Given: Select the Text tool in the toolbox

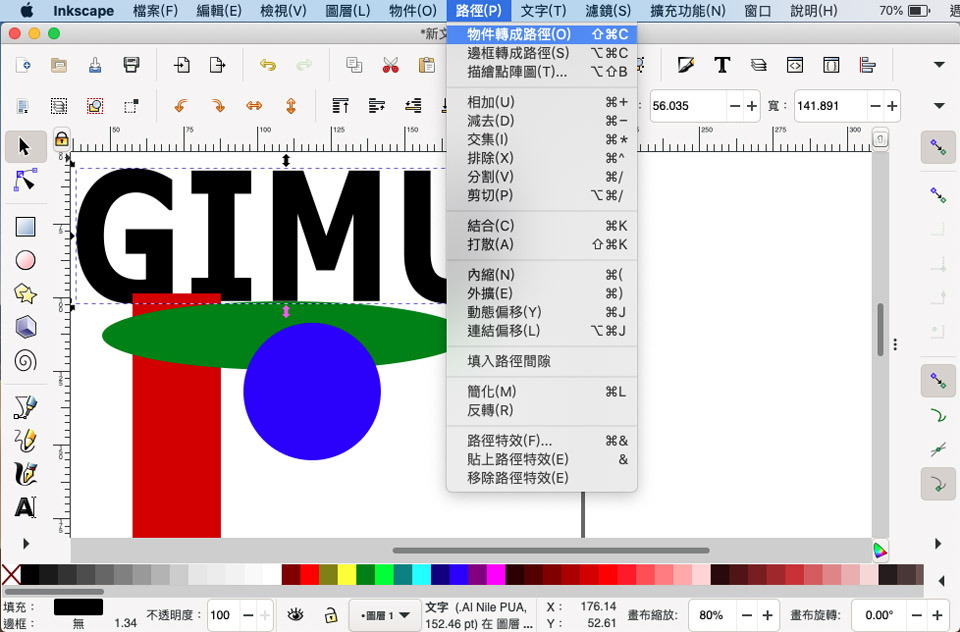Looking at the screenshot, I should [x=25, y=508].
